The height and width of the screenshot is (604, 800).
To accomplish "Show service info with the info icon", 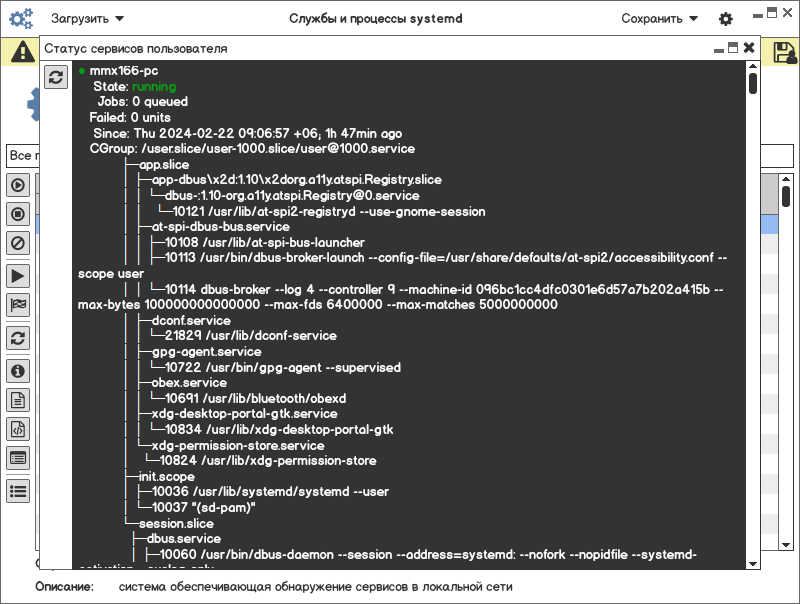I will pyautogui.click(x=18, y=371).
